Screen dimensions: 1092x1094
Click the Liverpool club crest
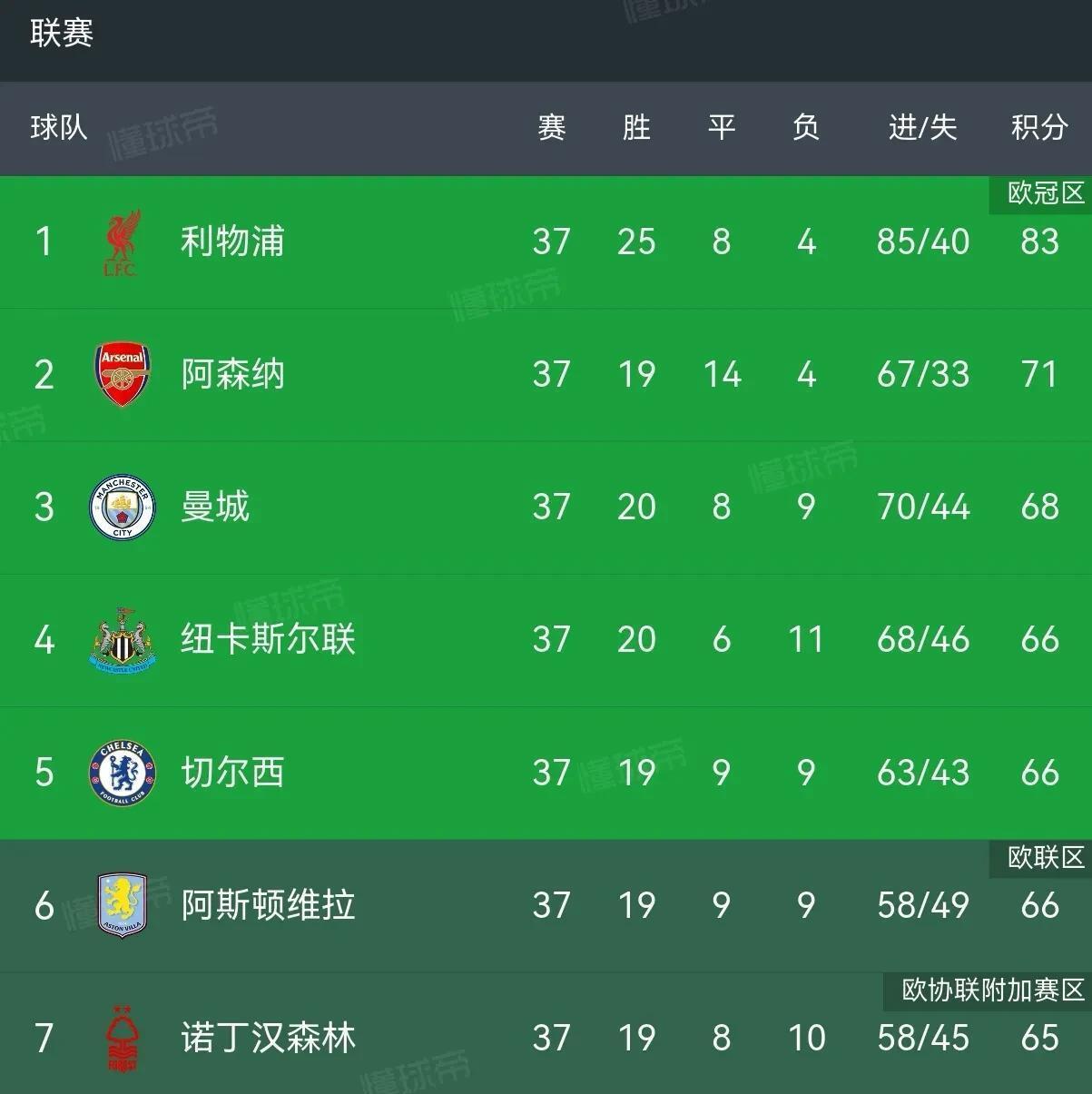(x=123, y=241)
